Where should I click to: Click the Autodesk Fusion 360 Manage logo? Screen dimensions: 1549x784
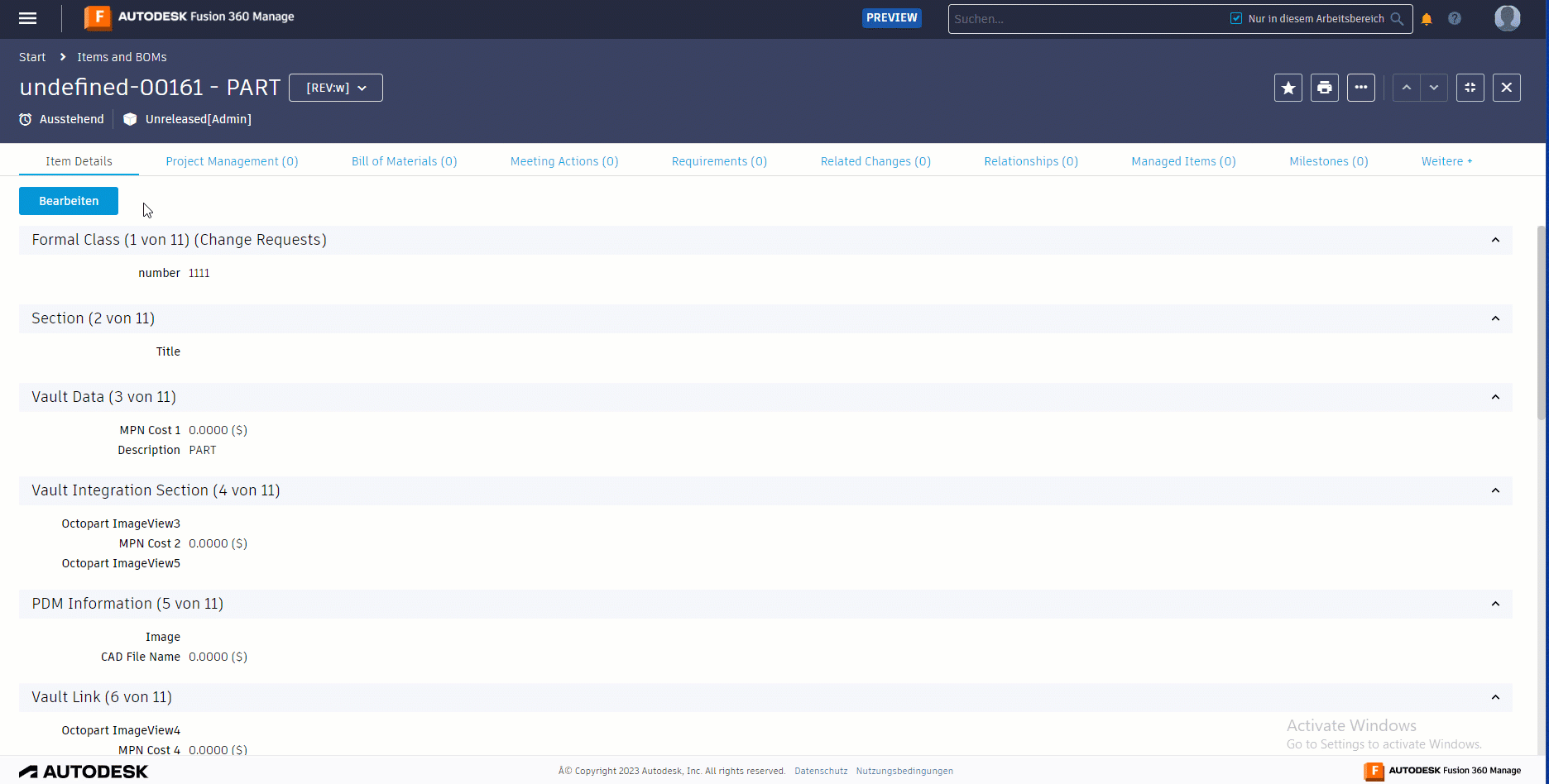click(189, 17)
